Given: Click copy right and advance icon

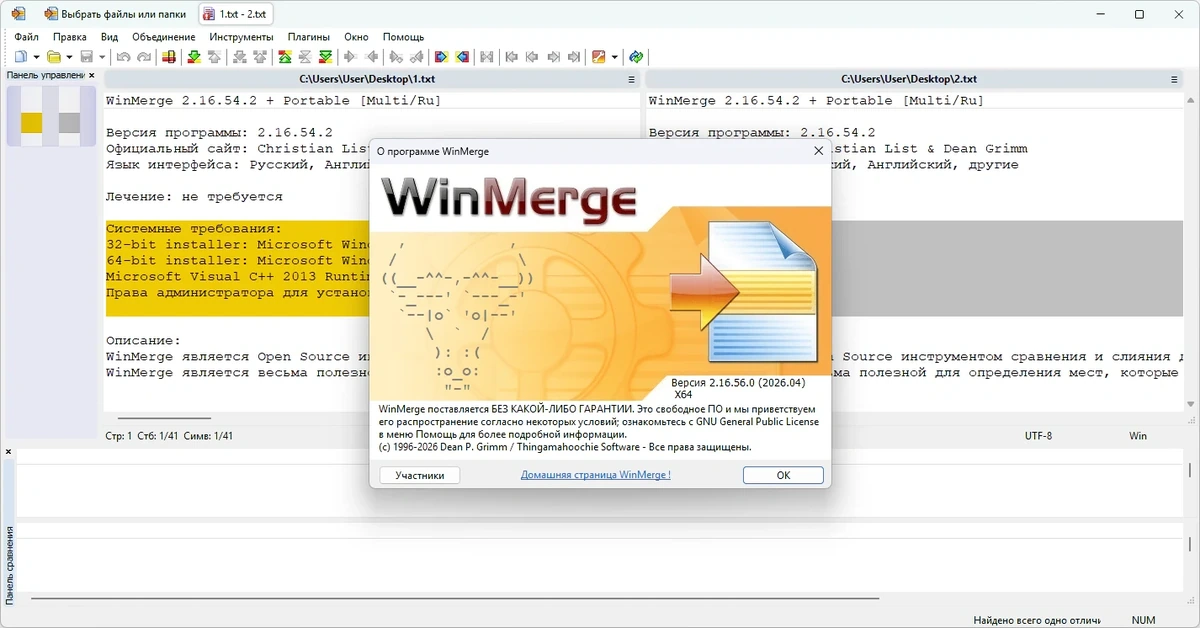Looking at the screenshot, I should (395, 57).
